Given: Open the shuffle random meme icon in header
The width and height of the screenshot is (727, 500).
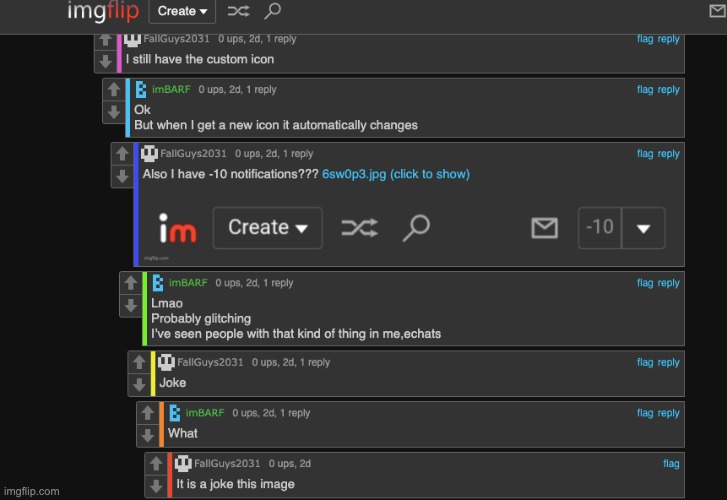Looking at the screenshot, I should (x=238, y=11).
